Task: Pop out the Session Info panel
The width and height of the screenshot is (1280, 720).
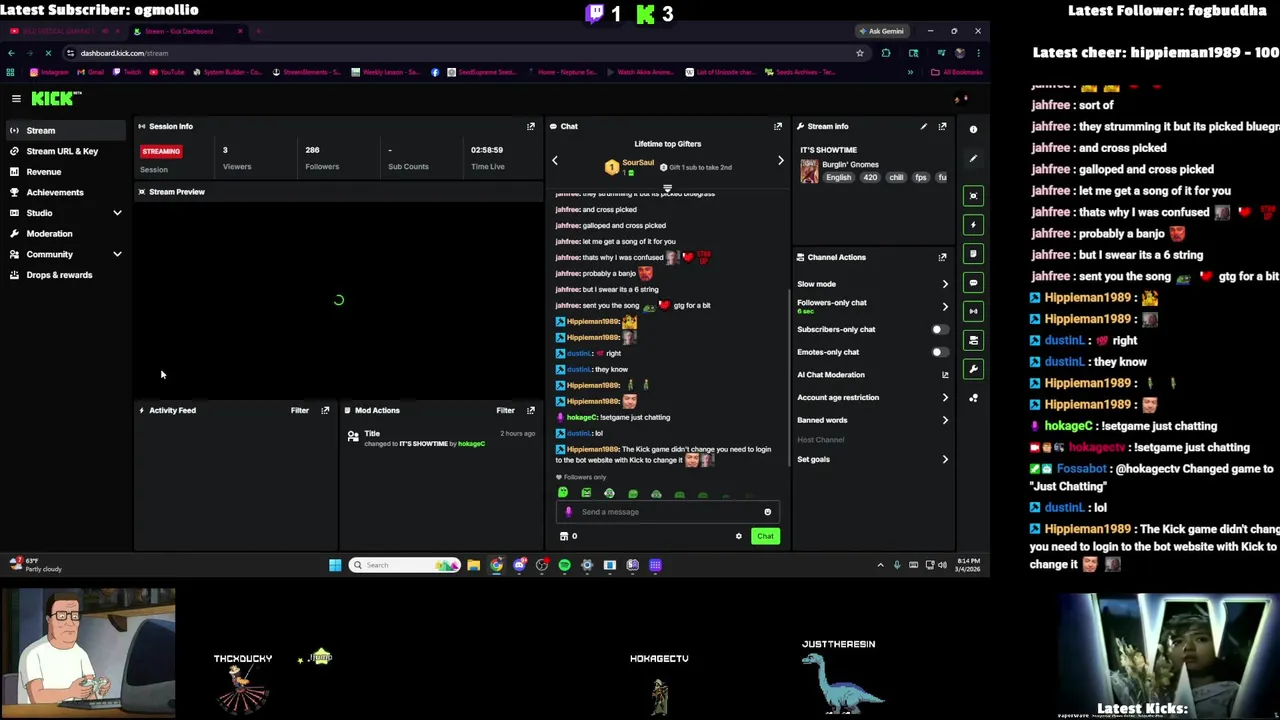Action: click(x=531, y=126)
